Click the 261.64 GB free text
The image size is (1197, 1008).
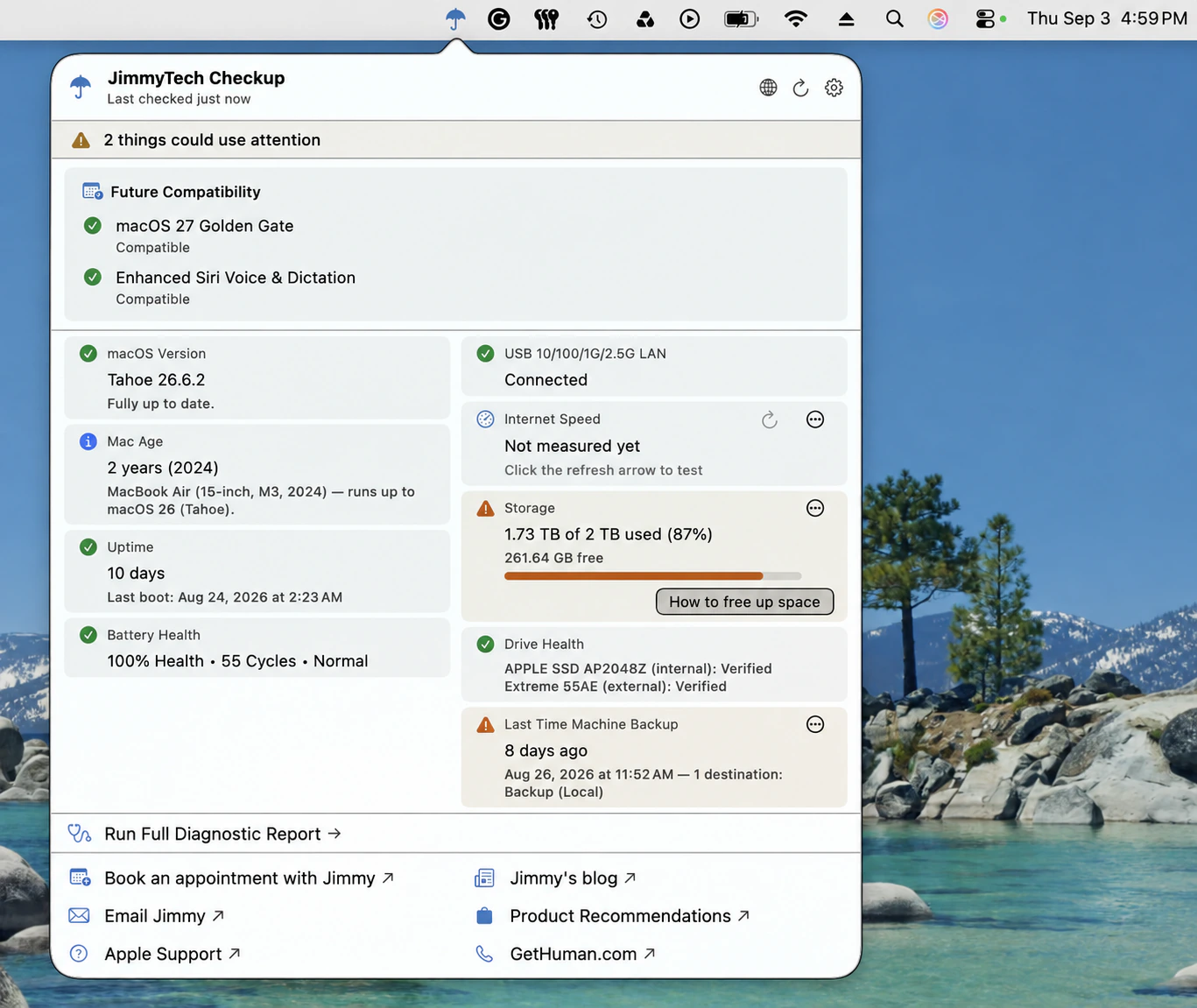[x=553, y=558]
